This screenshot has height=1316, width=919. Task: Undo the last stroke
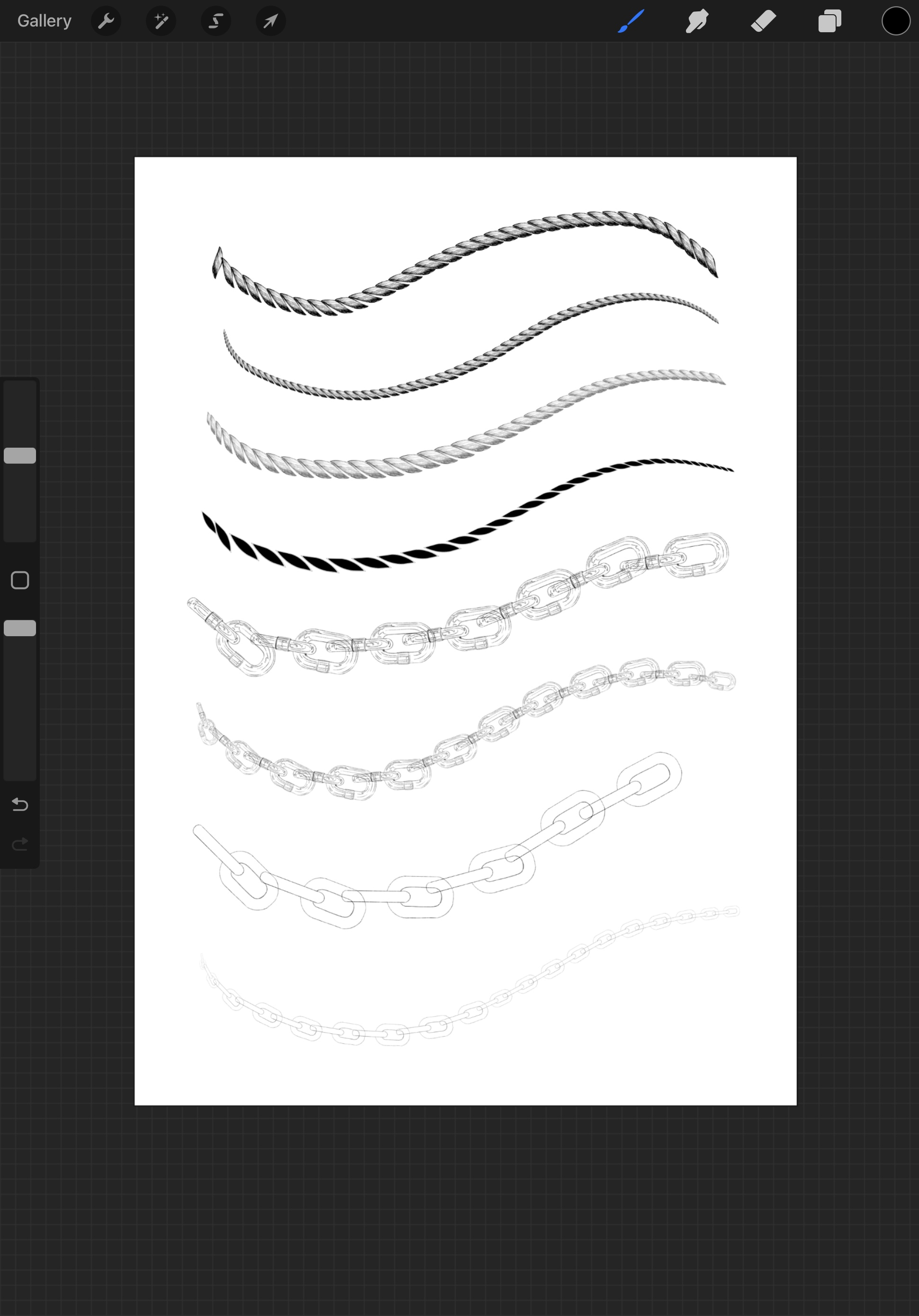(20, 805)
